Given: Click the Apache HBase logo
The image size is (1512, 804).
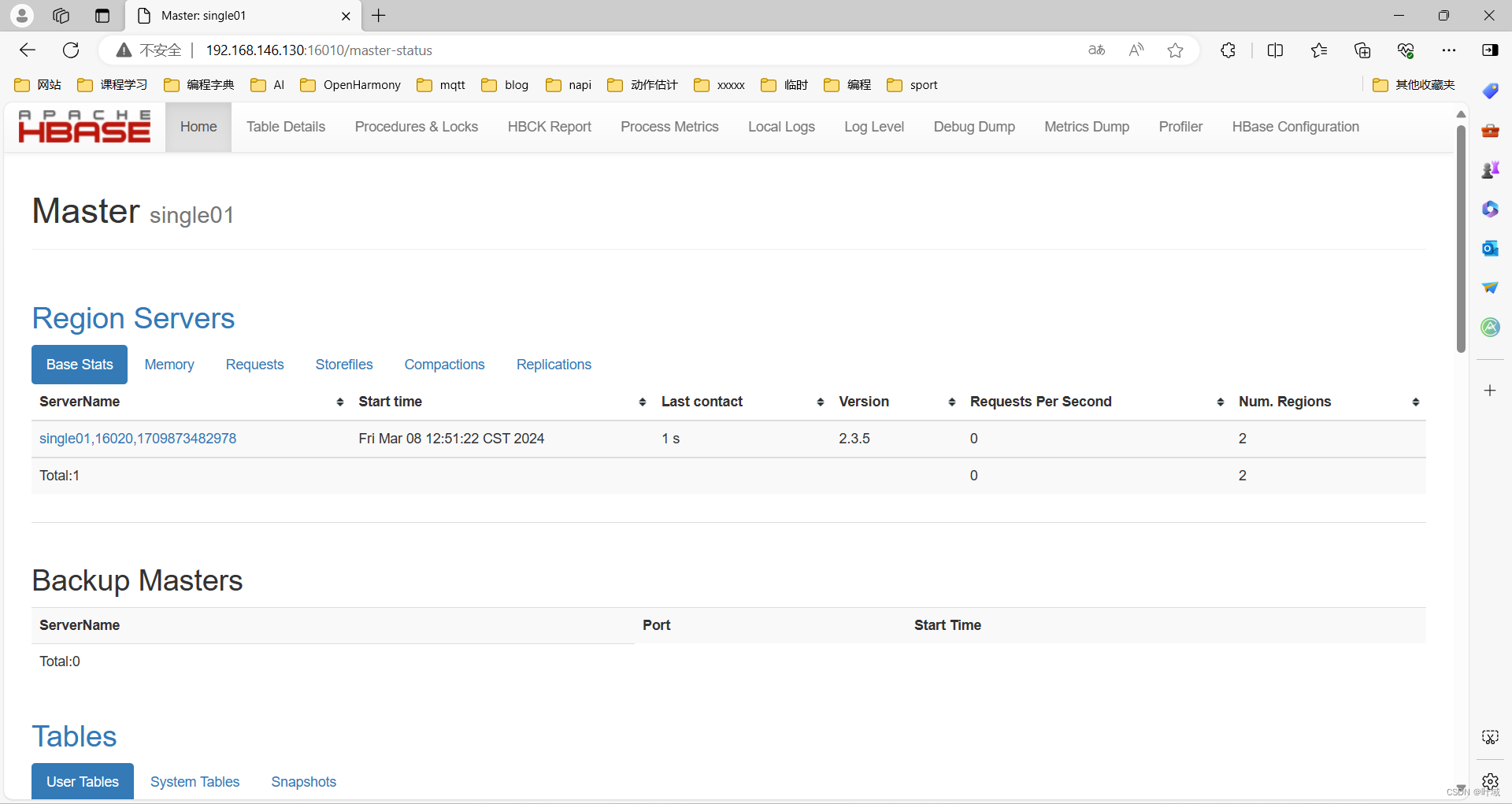Looking at the screenshot, I should pyautogui.click(x=84, y=127).
